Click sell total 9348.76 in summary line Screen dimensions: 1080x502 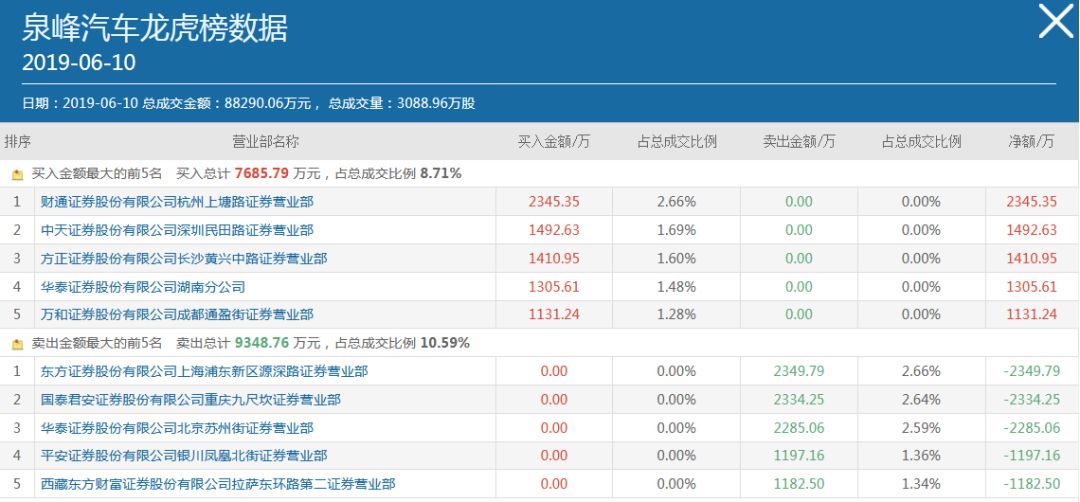click(x=261, y=342)
